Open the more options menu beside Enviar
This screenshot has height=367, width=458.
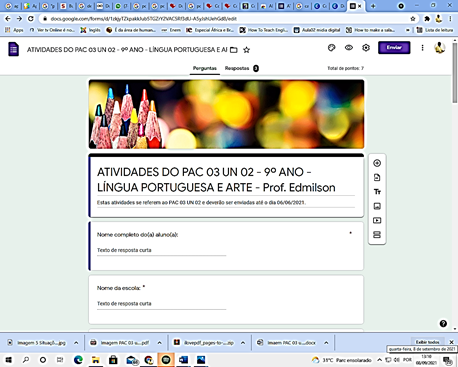point(422,48)
